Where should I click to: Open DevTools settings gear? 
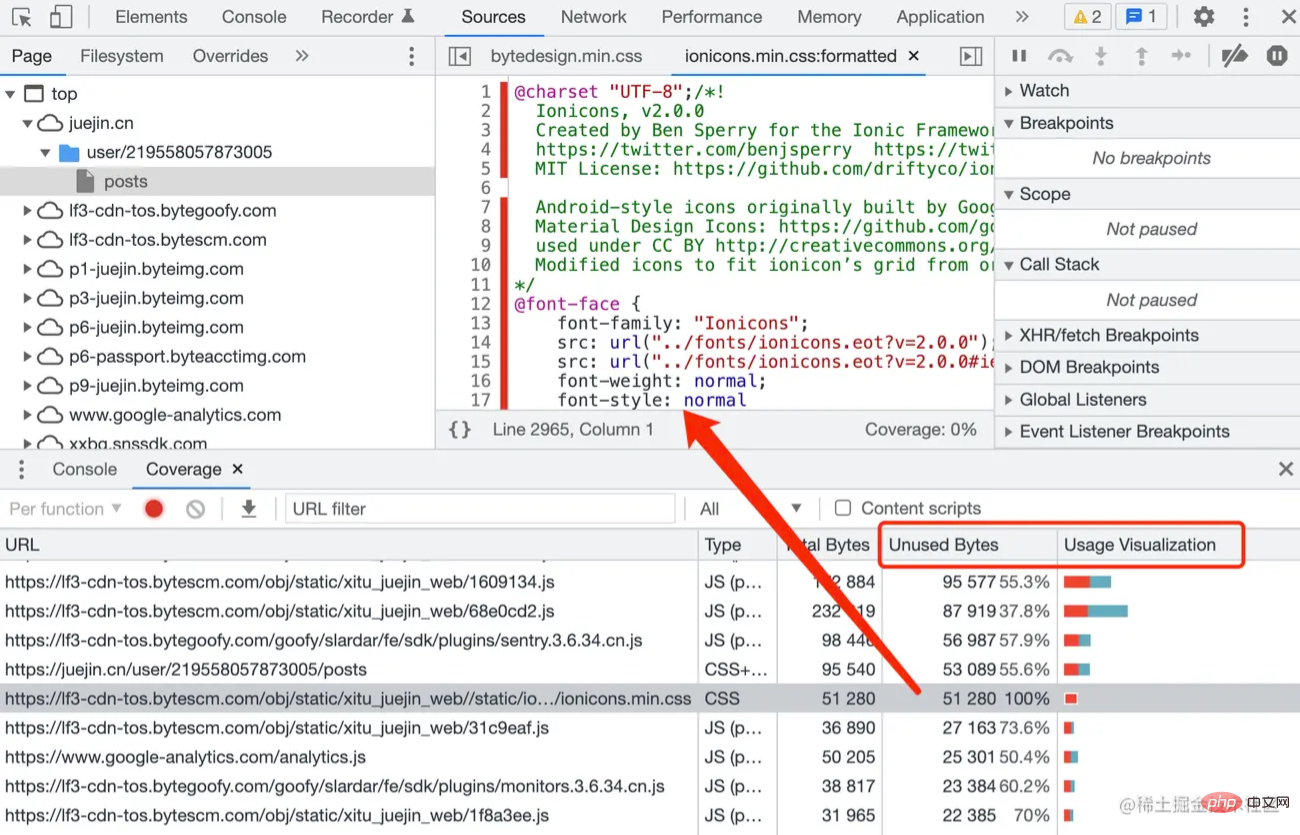tap(1204, 17)
